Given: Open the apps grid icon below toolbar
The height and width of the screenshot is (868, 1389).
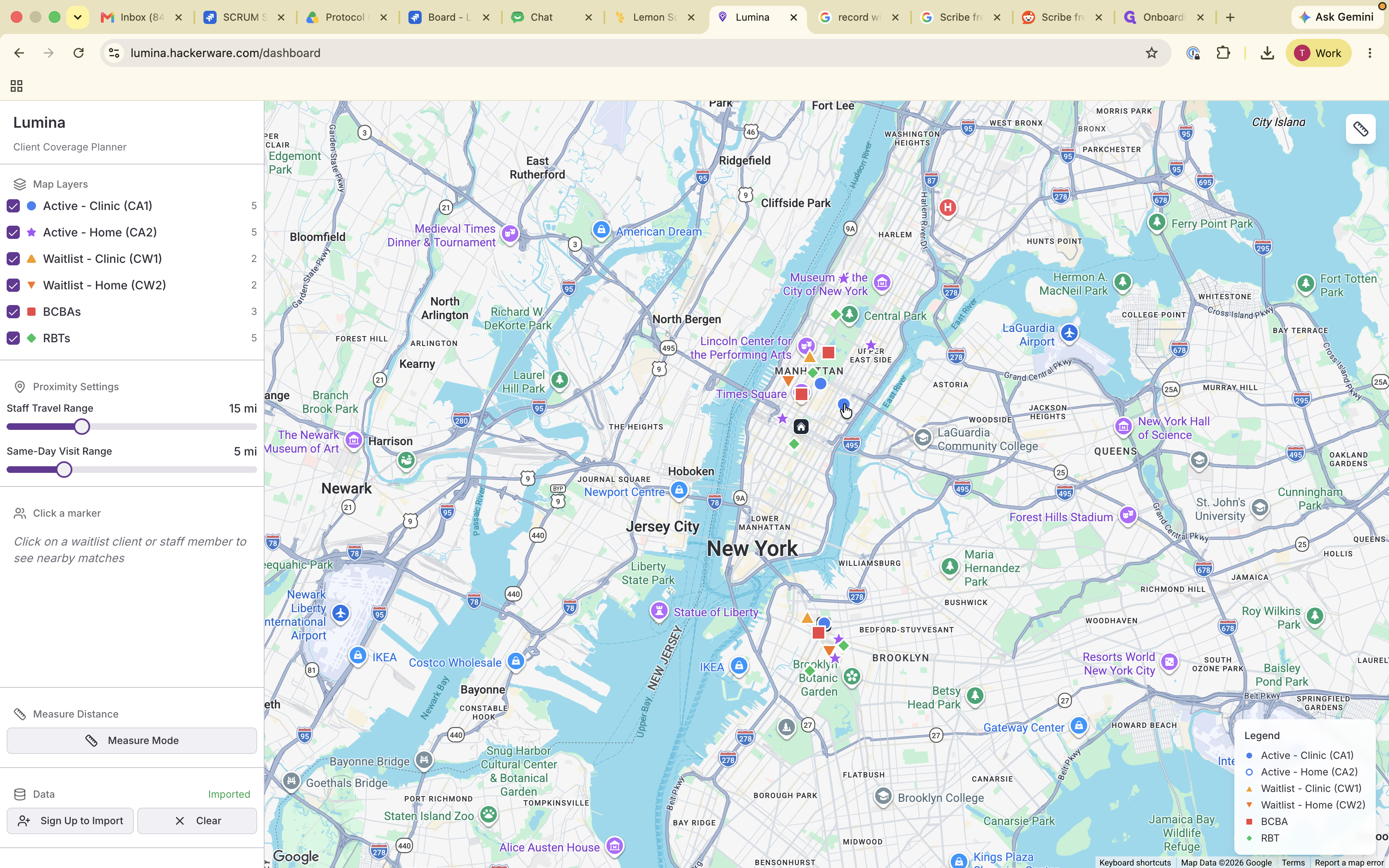Looking at the screenshot, I should pos(17,86).
